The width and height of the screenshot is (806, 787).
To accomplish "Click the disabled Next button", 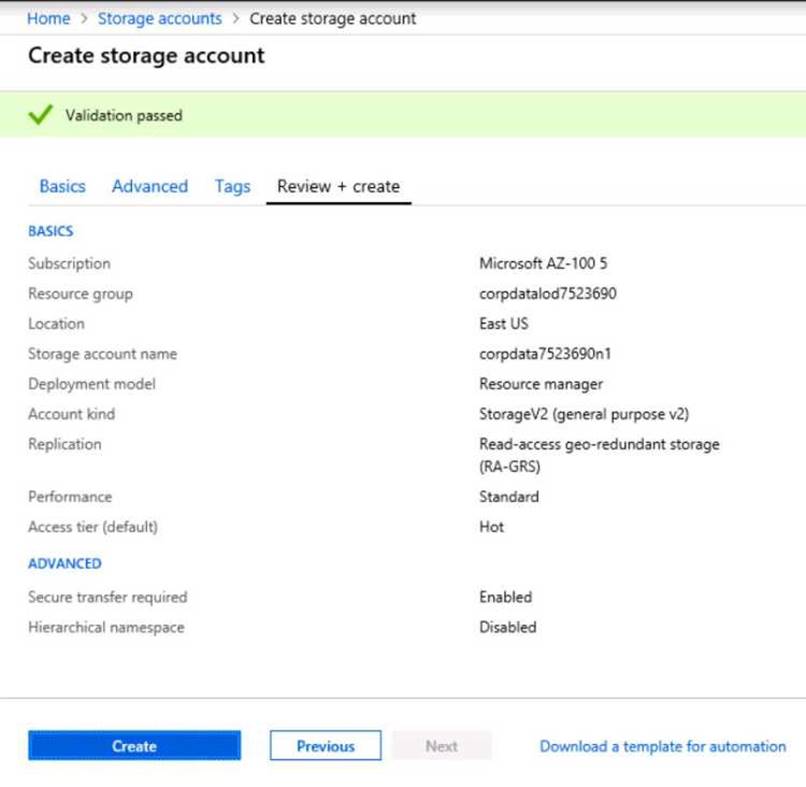I will [x=442, y=745].
